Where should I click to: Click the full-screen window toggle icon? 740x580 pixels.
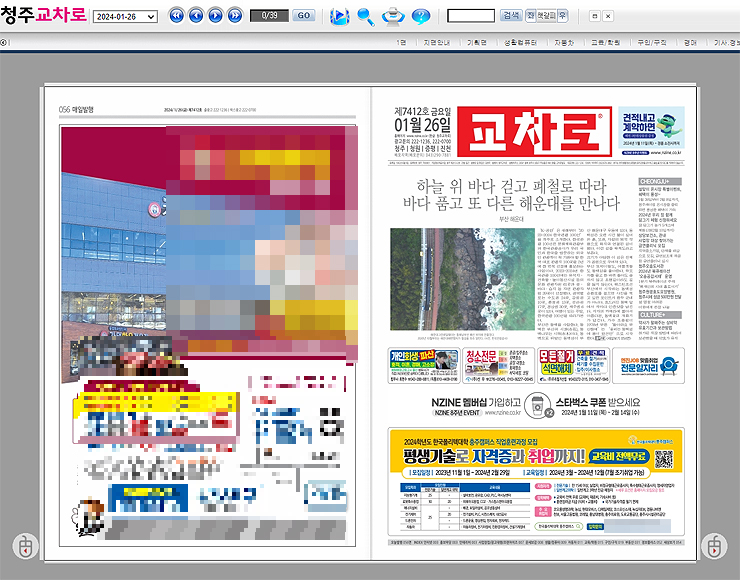pos(595,16)
